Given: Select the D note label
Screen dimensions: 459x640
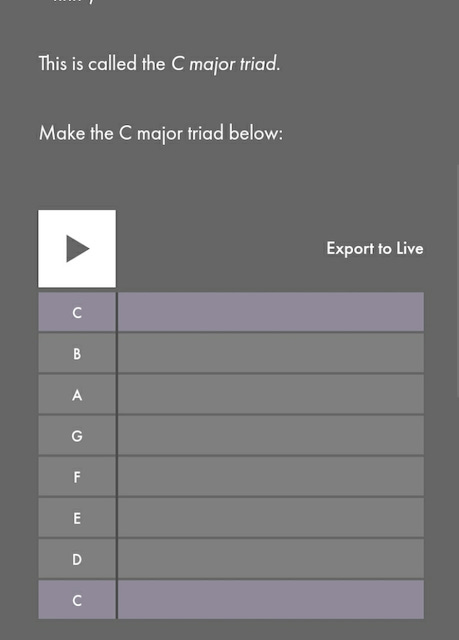Looking at the screenshot, I should click(77, 559).
